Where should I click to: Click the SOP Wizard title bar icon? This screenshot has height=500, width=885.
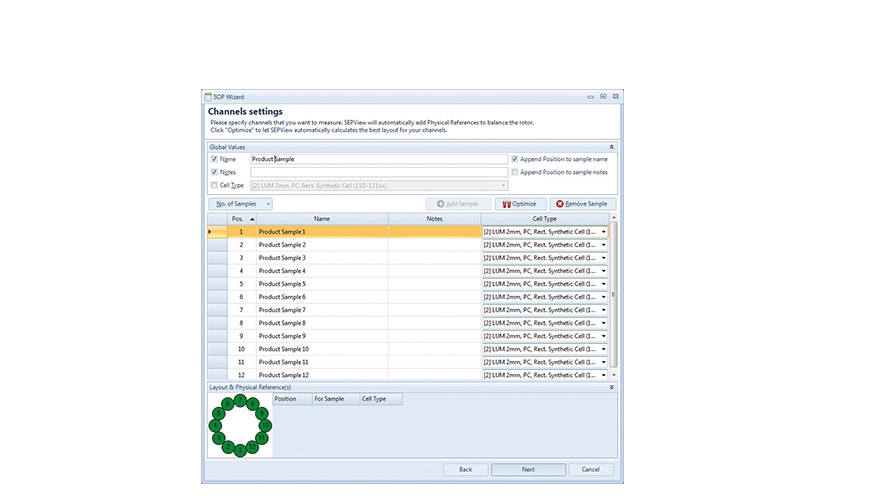[208, 96]
